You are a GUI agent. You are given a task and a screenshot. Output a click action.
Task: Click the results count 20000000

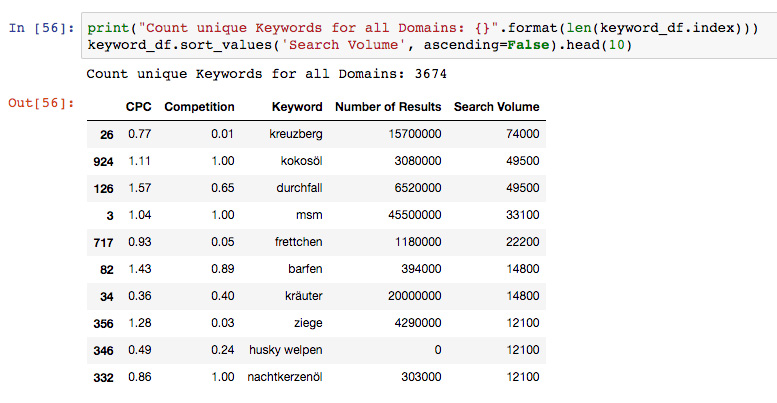(415, 296)
